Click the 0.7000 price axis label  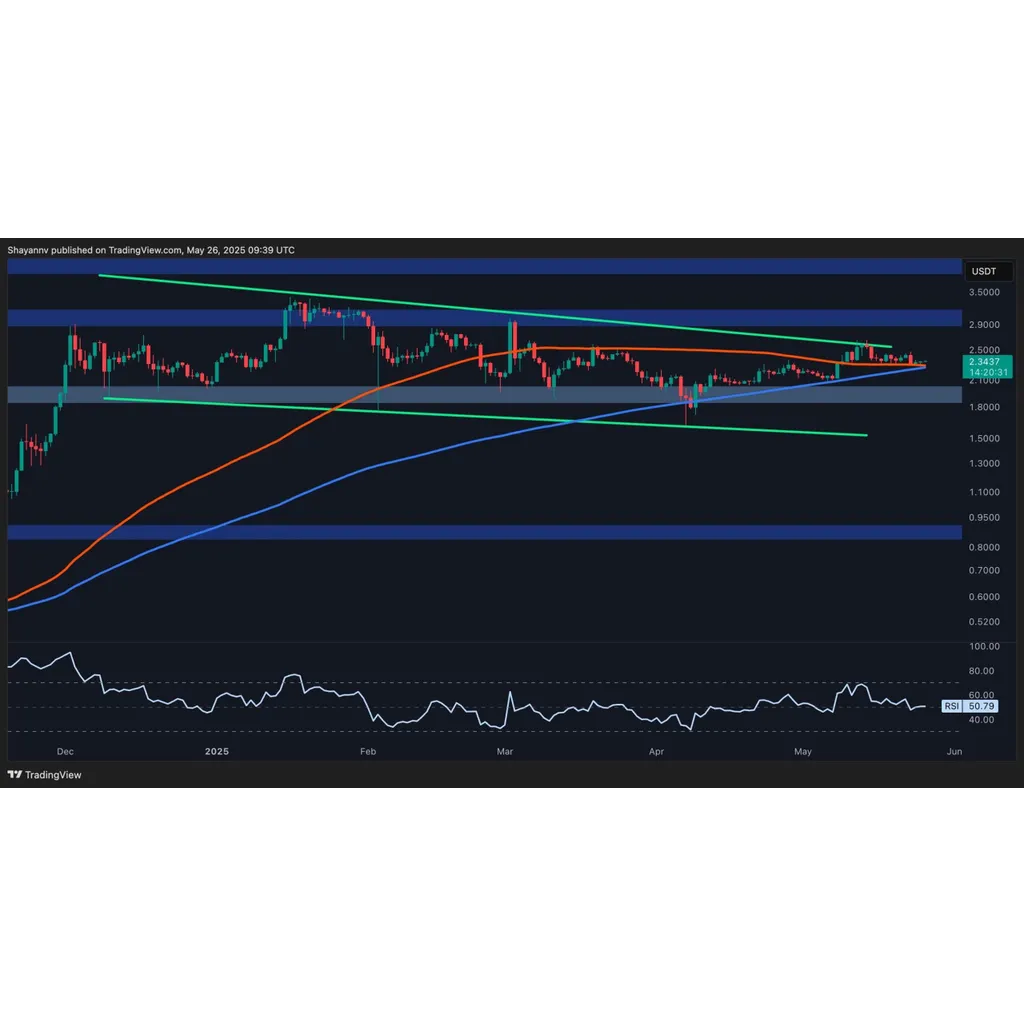(x=984, y=570)
